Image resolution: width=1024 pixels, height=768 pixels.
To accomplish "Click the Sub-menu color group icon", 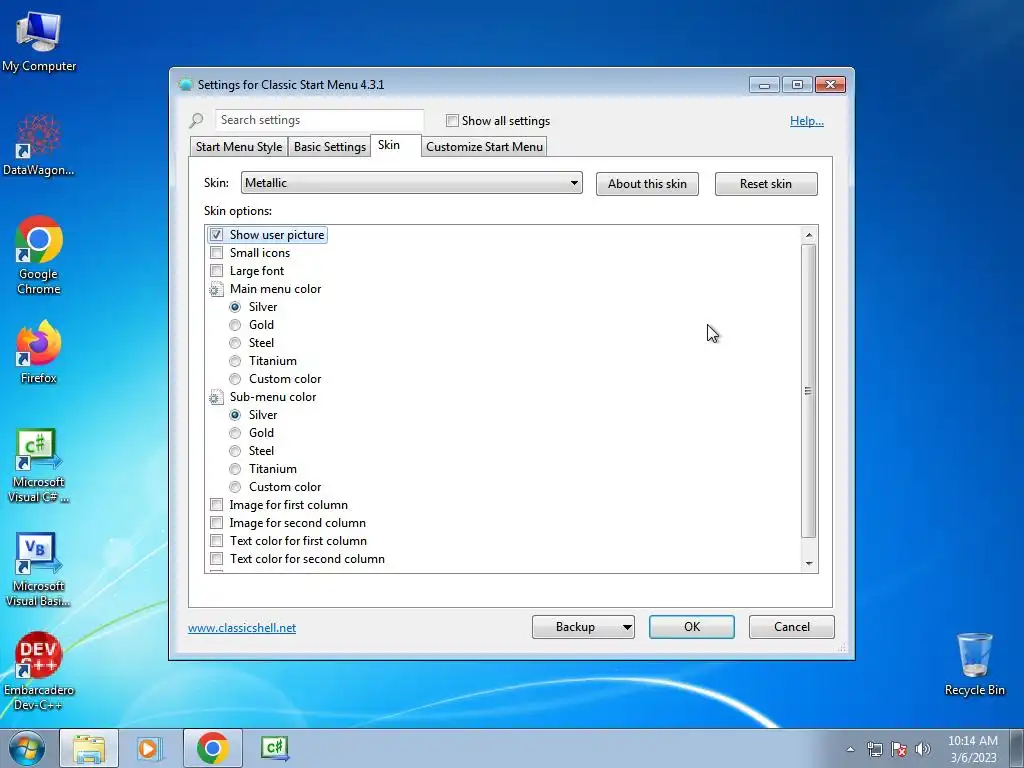I will (216, 397).
